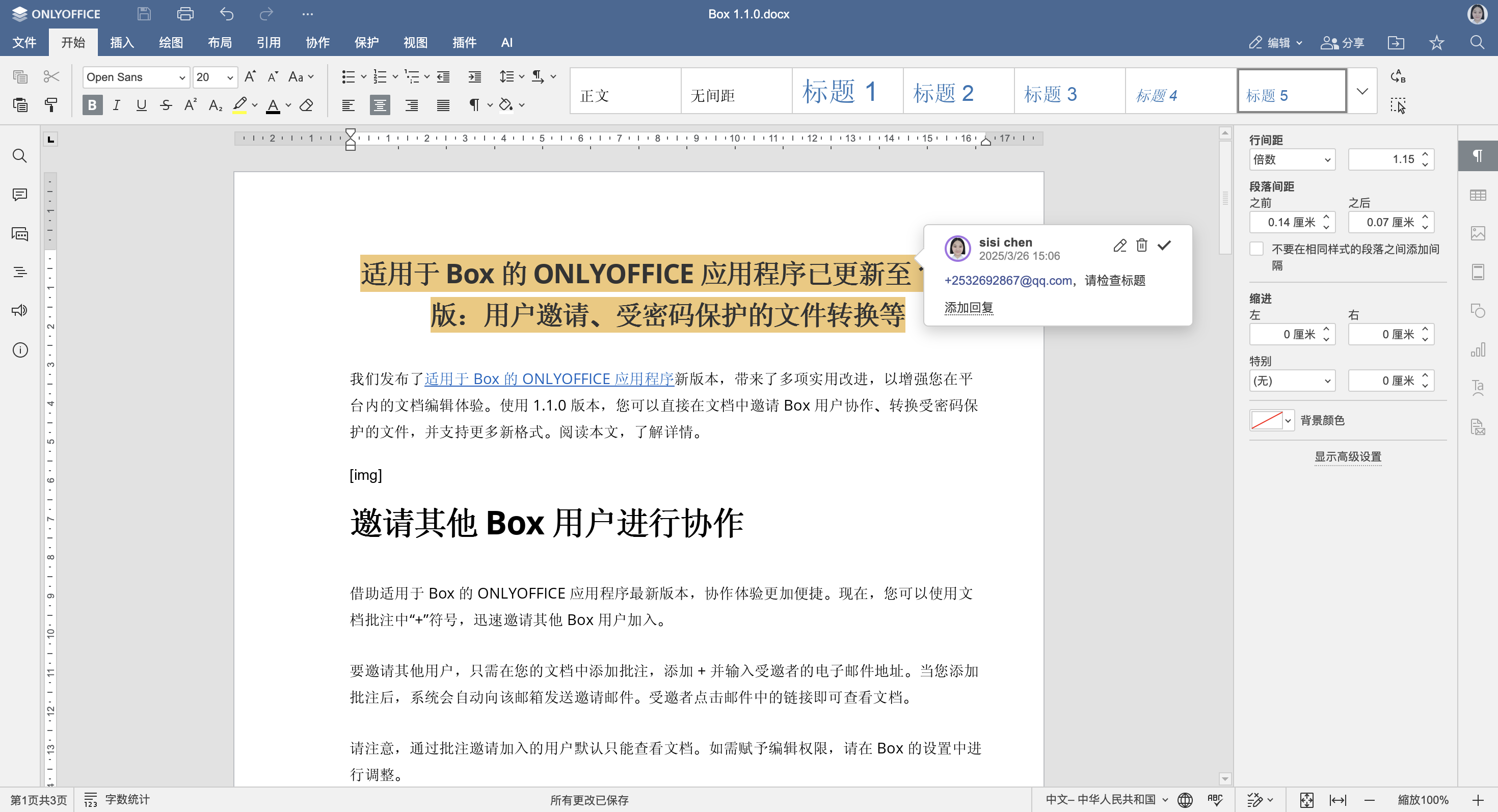Switch to the 视图 tab

415,42
